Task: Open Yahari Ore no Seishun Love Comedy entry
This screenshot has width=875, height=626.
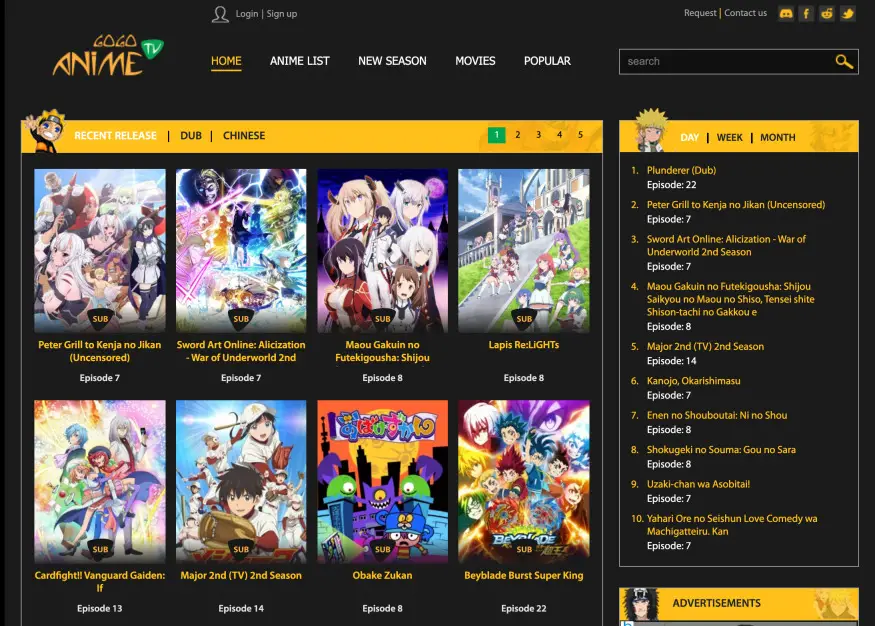Action: pyautogui.click(x=732, y=525)
